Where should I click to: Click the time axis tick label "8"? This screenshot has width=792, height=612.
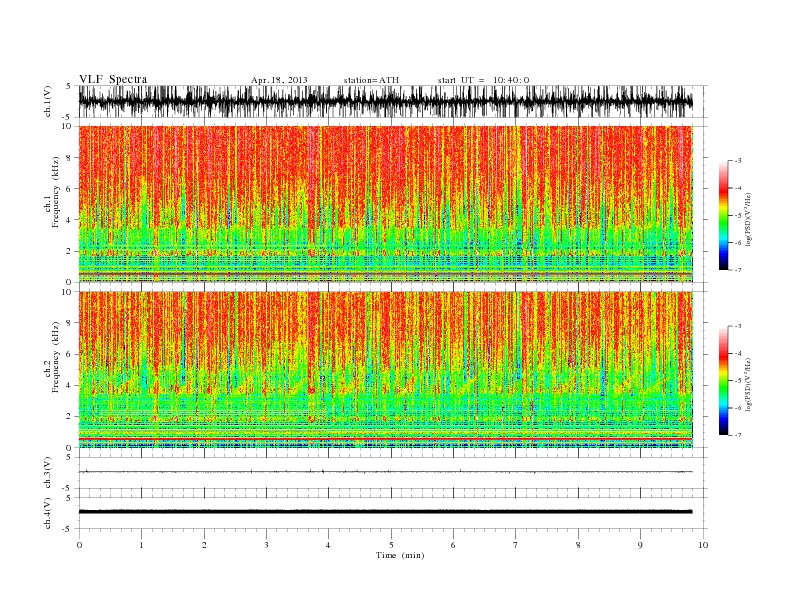[x=578, y=545]
